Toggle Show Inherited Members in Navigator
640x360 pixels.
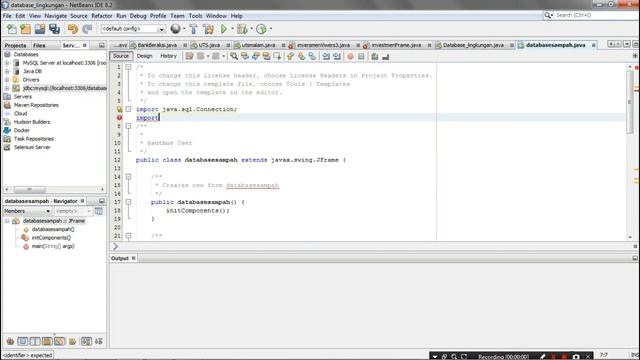pyautogui.click(x=10, y=341)
